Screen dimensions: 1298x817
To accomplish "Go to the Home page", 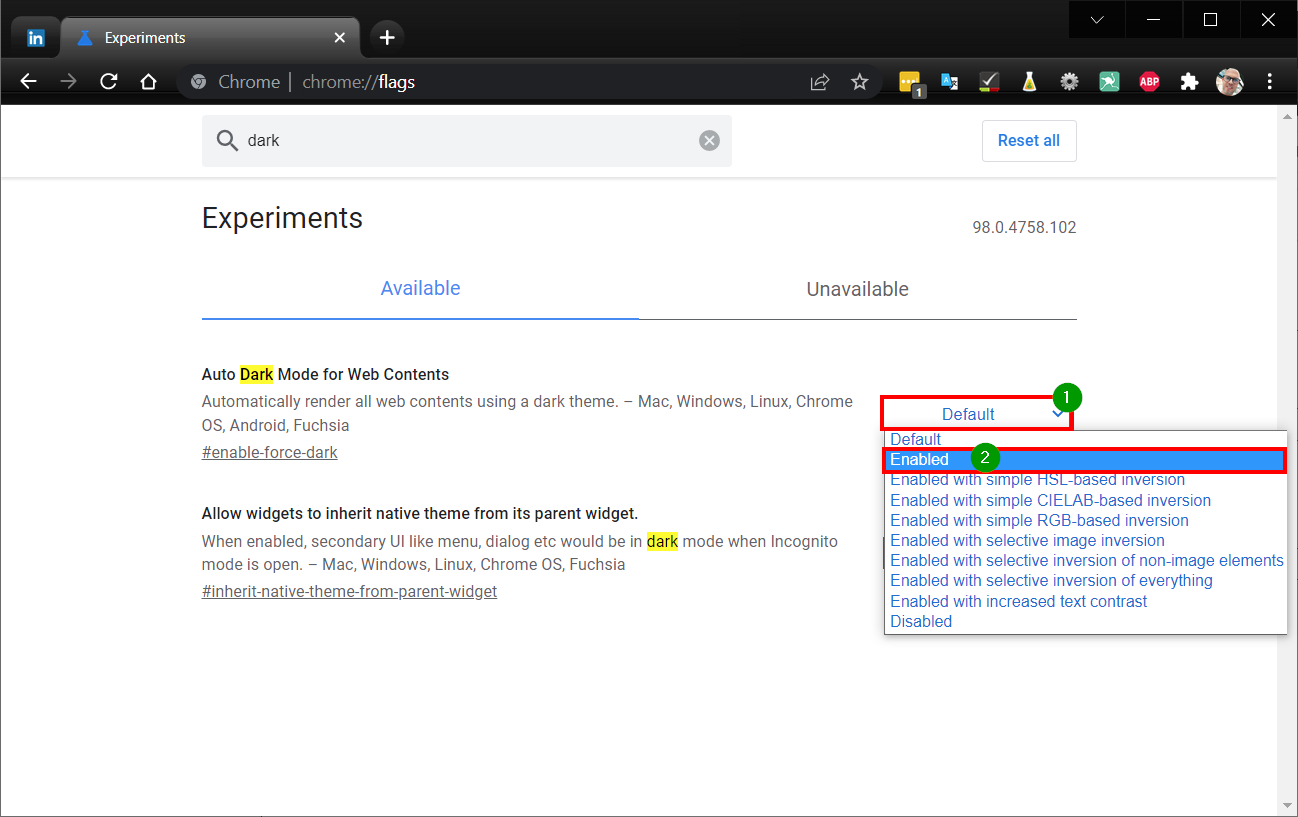I will [x=148, y=82].
